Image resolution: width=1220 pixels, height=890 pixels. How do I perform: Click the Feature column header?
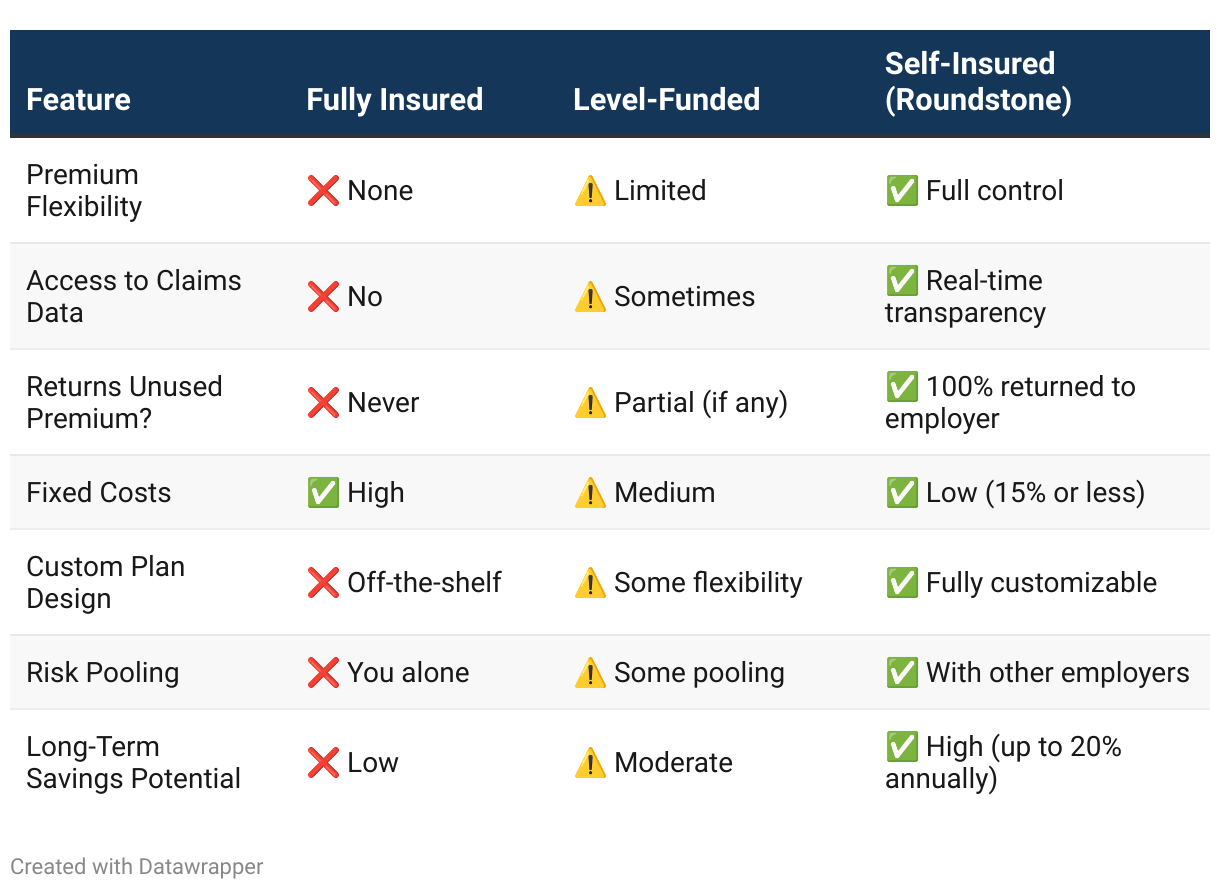click(x=78, y=100)
